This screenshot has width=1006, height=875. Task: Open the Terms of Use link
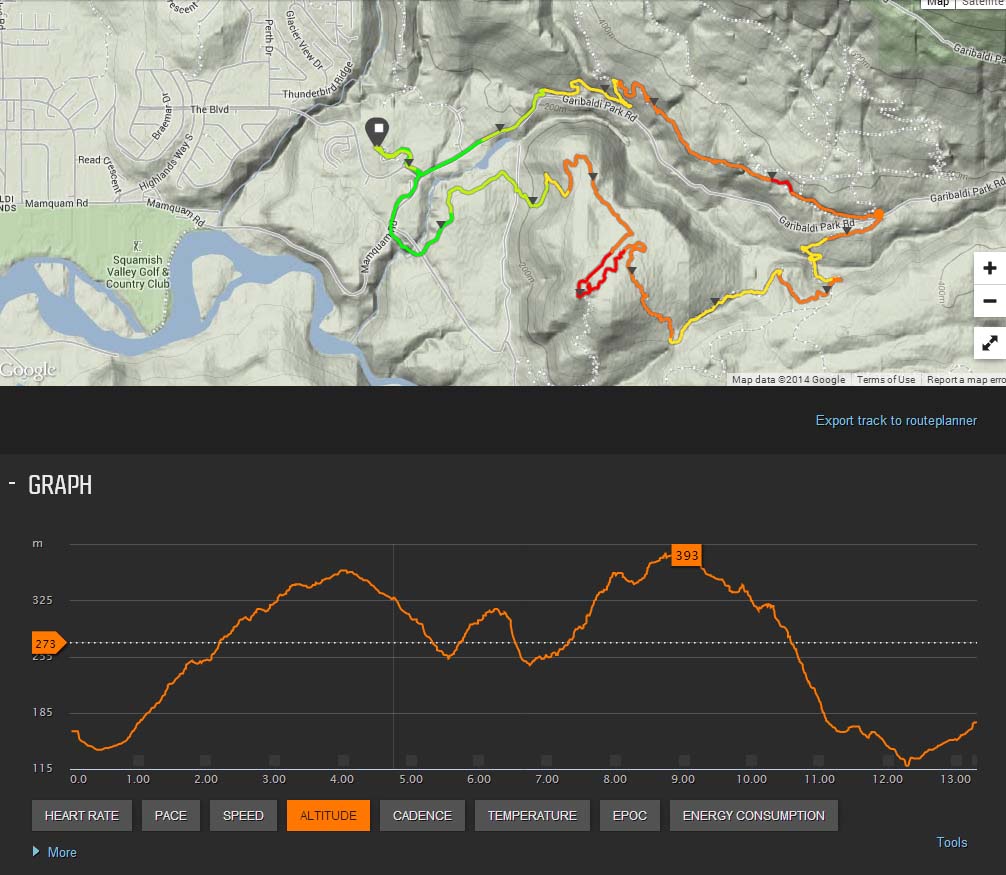(885, 380)
